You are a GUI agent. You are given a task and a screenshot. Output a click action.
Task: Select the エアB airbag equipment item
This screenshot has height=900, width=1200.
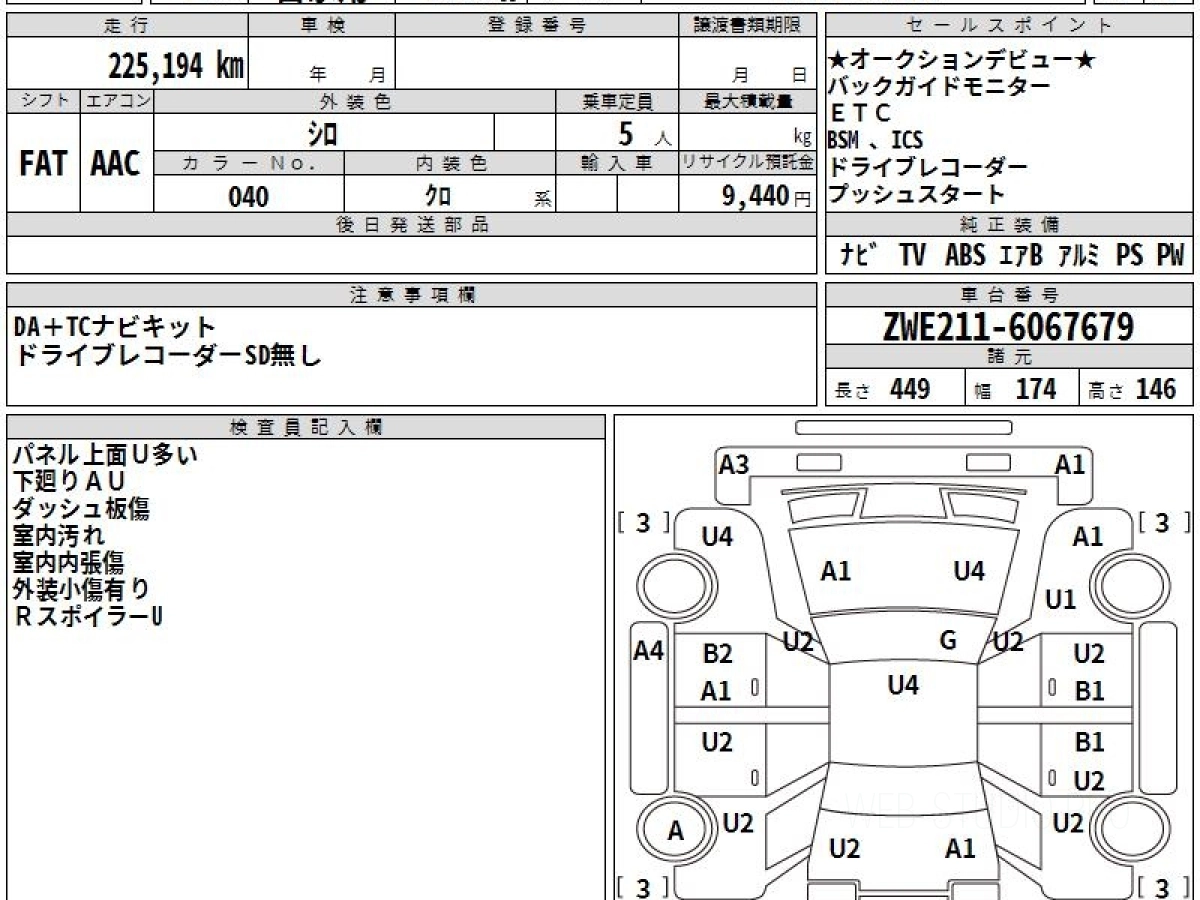coord(1020,255)
